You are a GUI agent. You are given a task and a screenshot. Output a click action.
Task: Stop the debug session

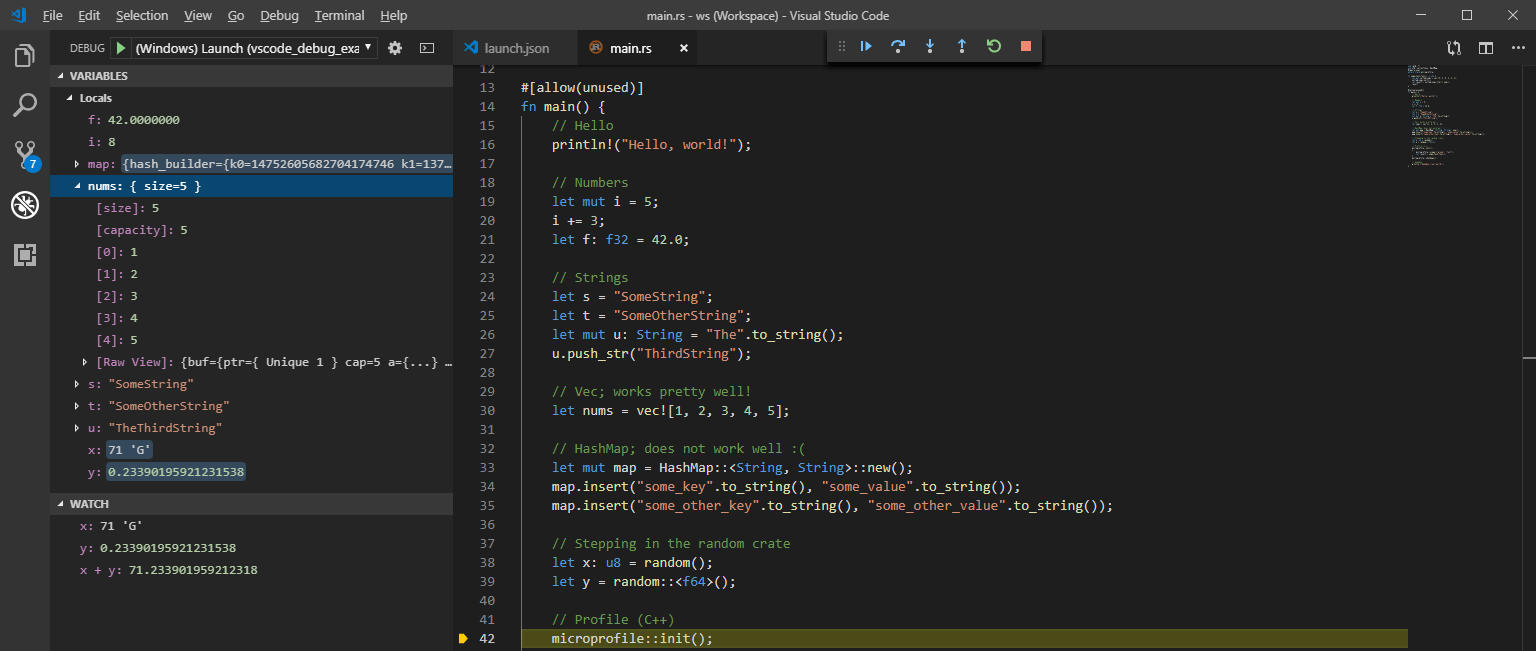pyautogui.click(x=1025, y=46)
